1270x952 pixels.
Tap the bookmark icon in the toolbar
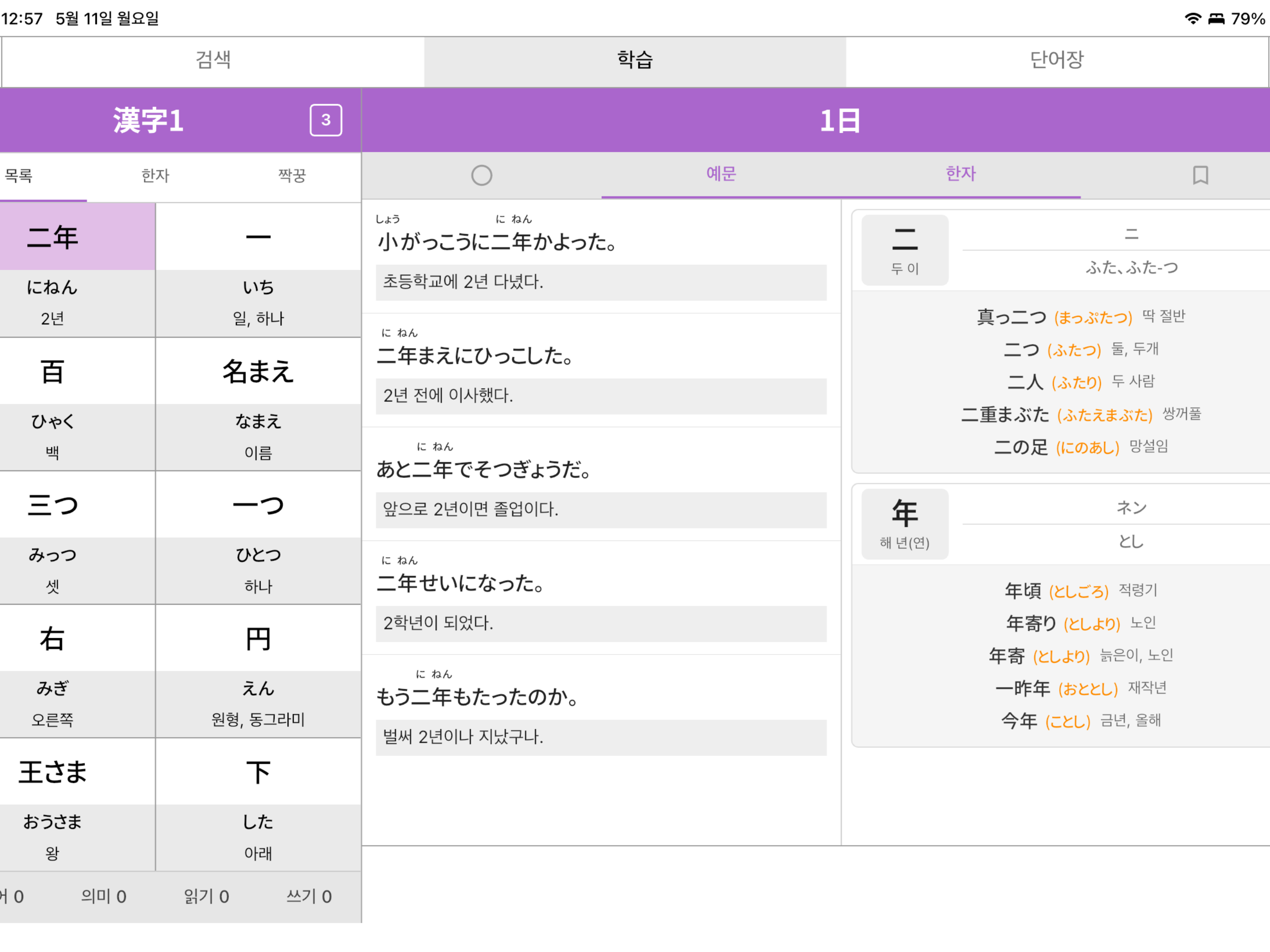click(1199, 175)
